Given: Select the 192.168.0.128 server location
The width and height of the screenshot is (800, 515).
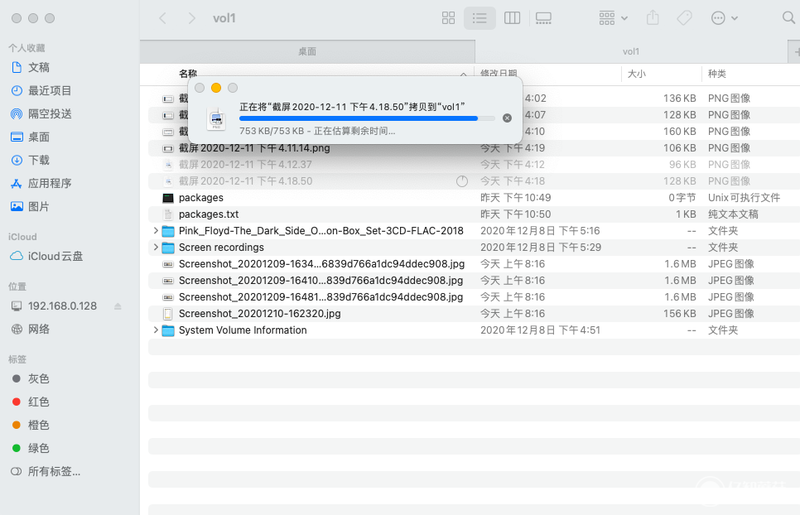Looking at the screenshot, I should point(62,306).
